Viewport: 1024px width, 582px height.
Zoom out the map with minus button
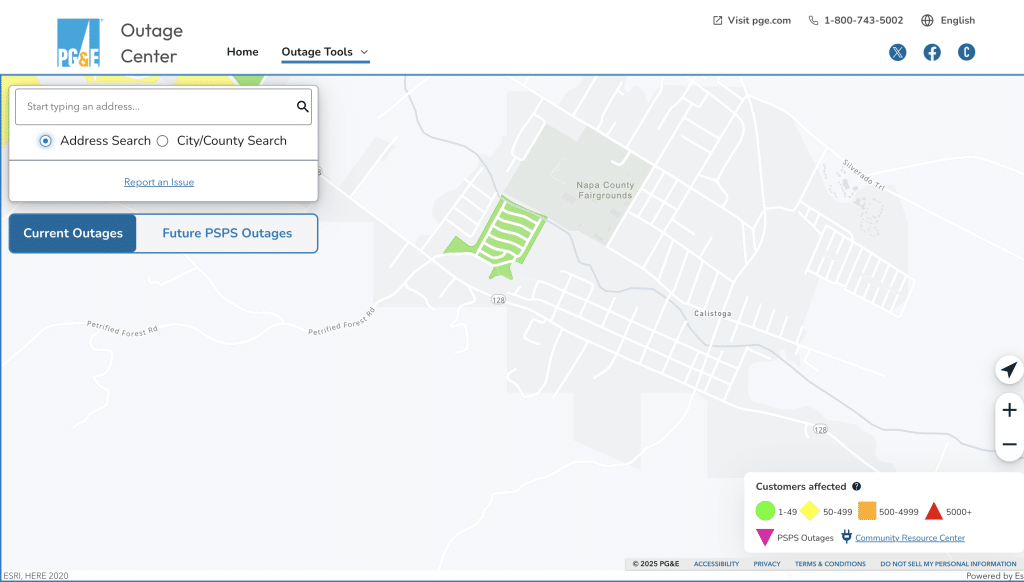(1009, 444)
